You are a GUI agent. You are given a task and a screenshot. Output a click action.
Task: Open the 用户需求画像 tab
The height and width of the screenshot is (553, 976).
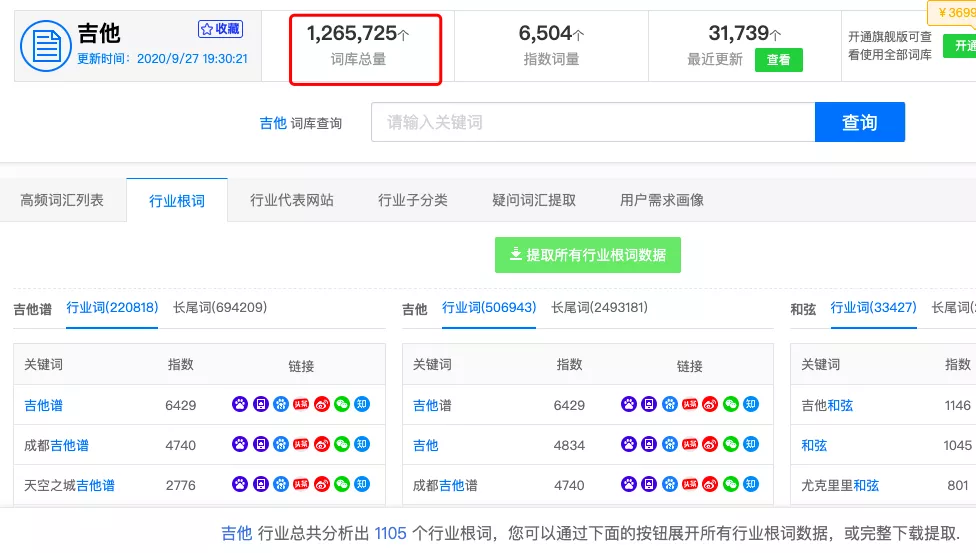point(662,200)
